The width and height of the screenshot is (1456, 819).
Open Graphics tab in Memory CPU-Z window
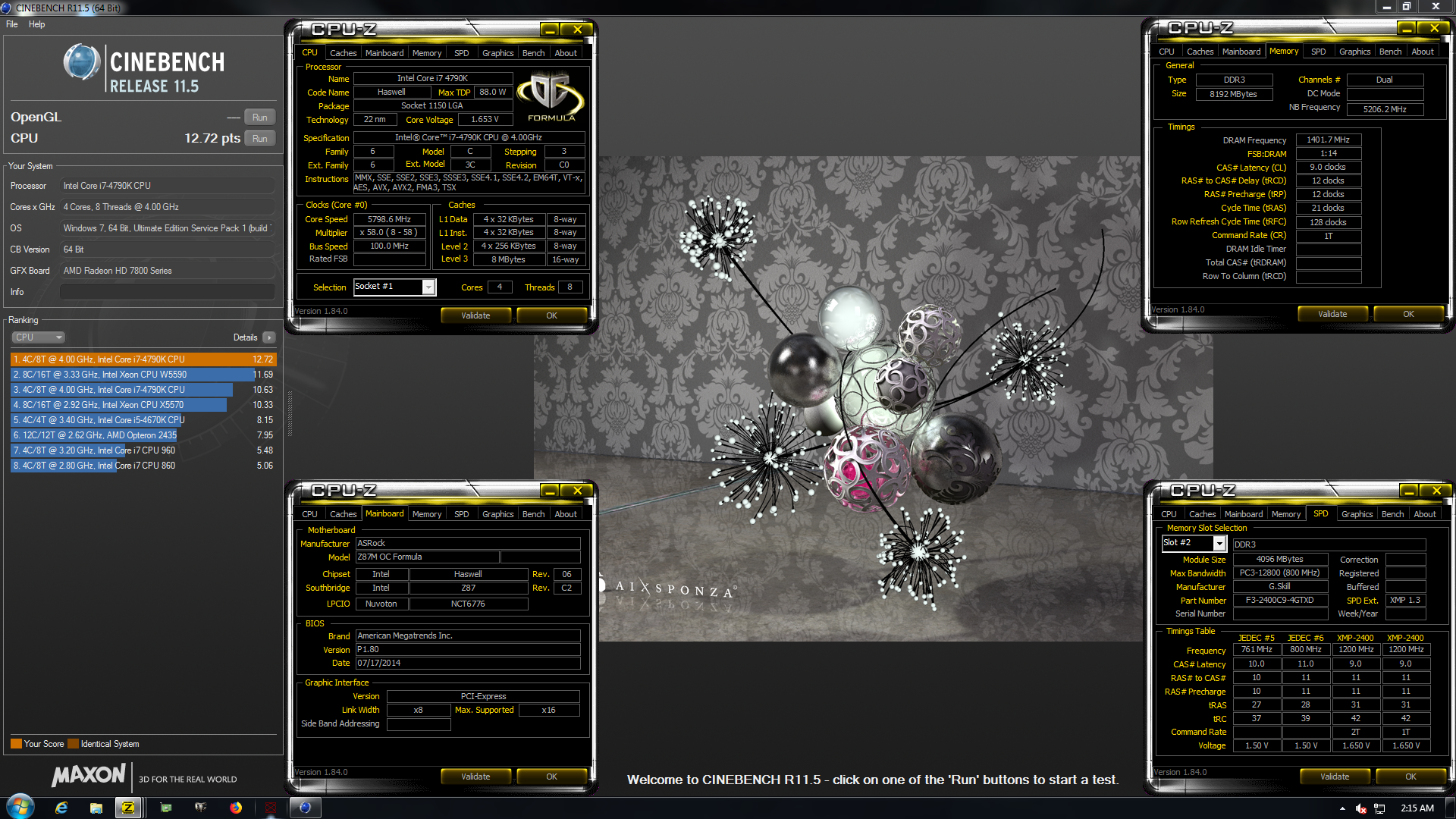point(1354,52)
